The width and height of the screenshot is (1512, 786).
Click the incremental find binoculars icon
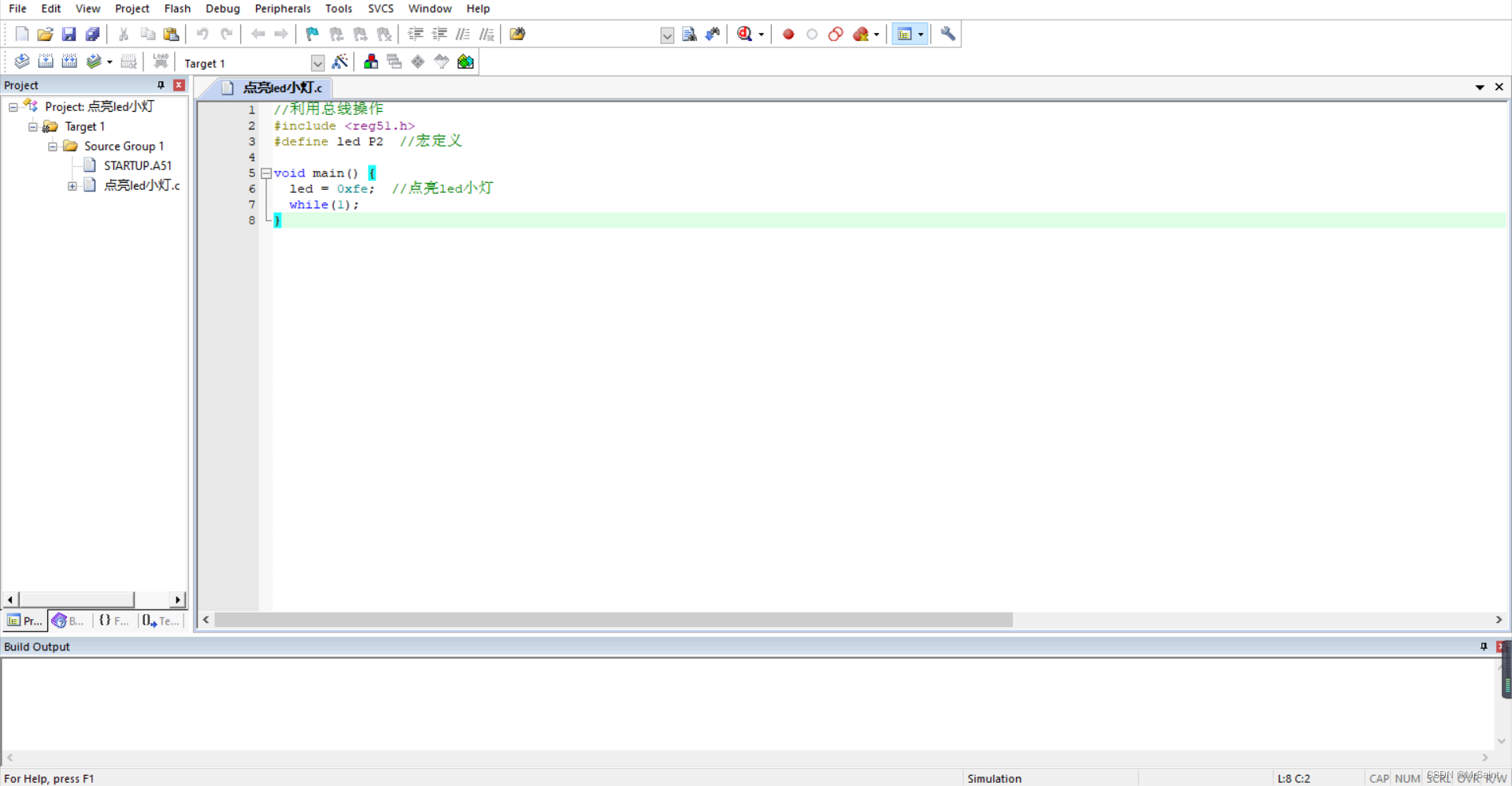tap(713, 34)
